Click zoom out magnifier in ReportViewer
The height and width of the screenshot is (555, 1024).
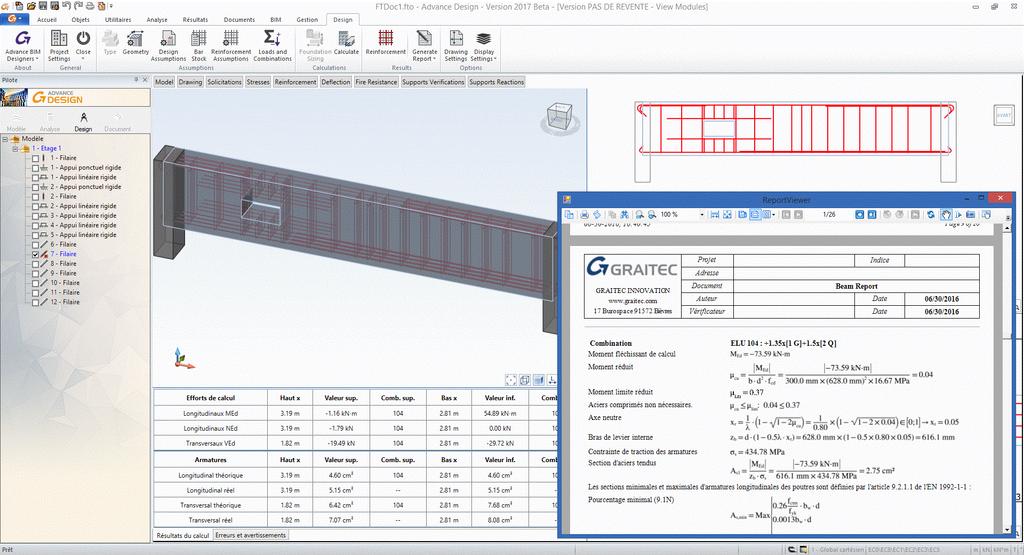click(652, 214)
